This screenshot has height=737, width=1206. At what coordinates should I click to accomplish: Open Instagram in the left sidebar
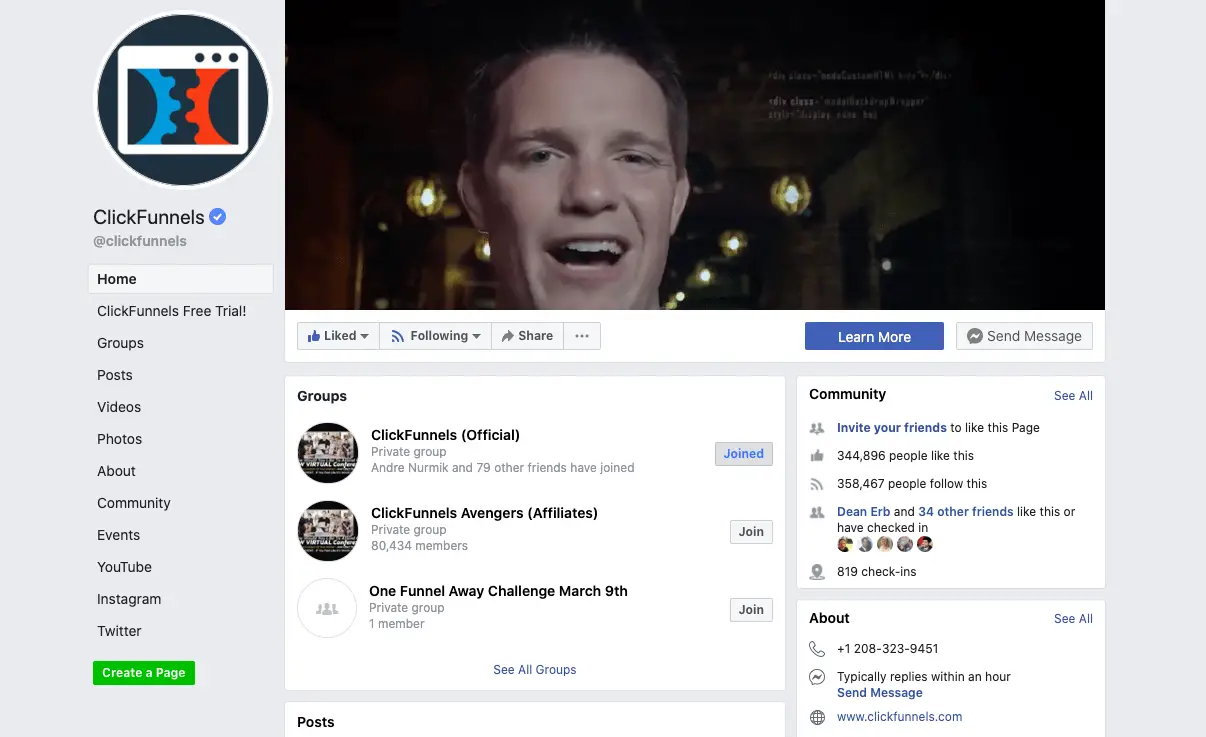(x=129, y=599)
